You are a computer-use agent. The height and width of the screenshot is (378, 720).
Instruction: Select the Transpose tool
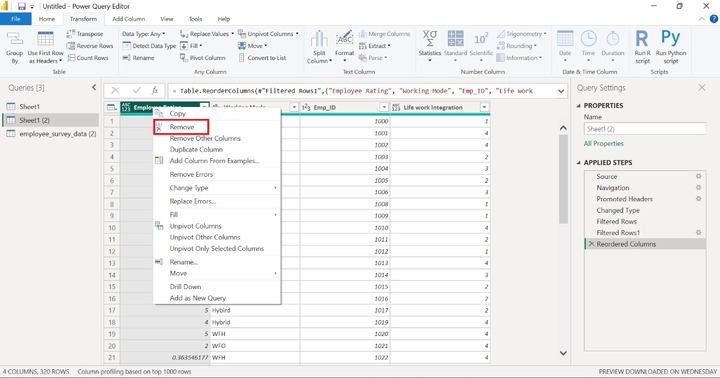84,34
